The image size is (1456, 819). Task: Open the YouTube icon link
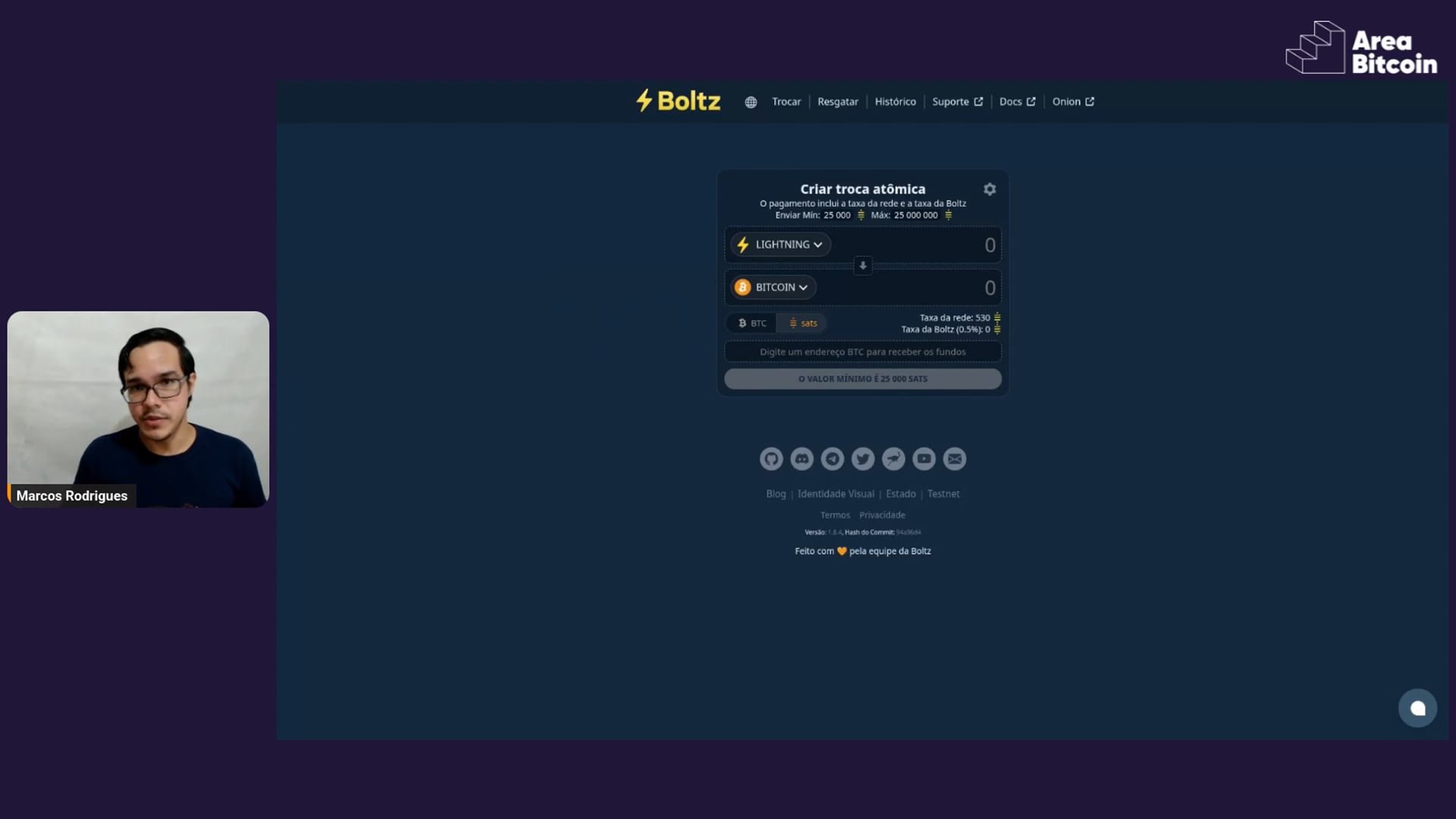pos(924,459)
